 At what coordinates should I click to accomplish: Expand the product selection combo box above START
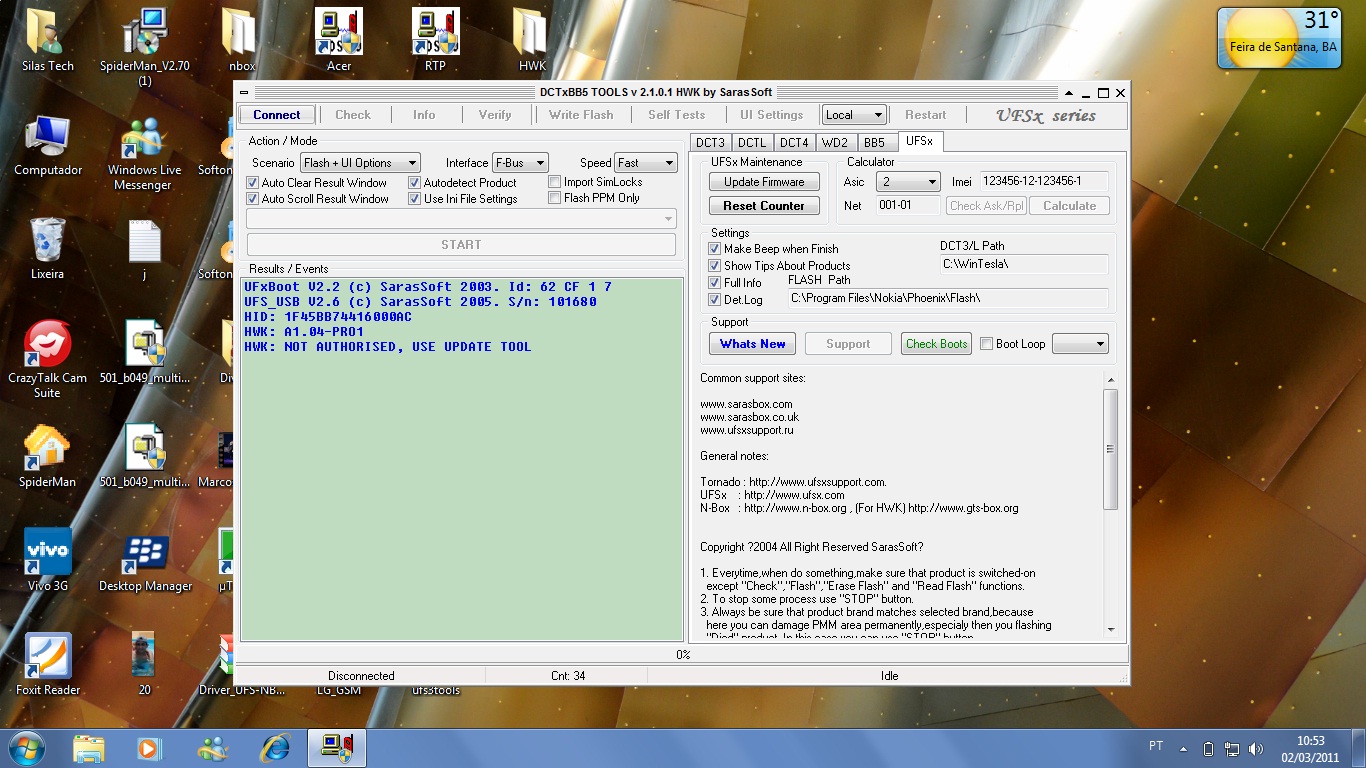[x=462, y=218]
